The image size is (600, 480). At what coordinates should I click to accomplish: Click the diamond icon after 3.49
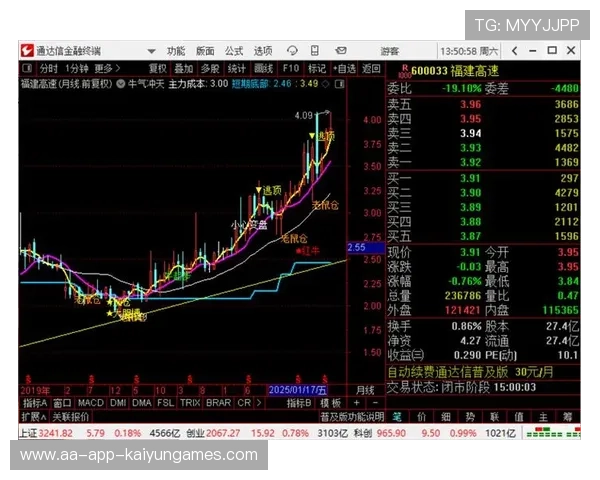click(326, 84)
